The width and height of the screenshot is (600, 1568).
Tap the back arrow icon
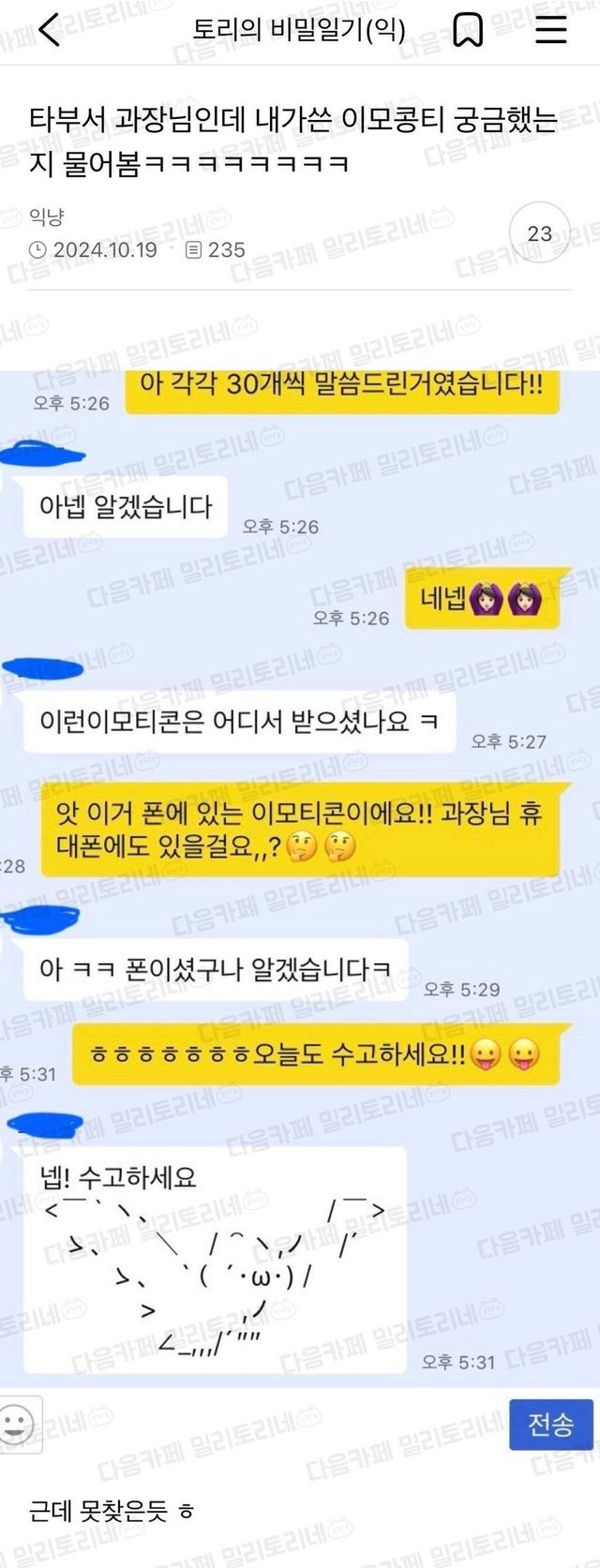[50, 30]
